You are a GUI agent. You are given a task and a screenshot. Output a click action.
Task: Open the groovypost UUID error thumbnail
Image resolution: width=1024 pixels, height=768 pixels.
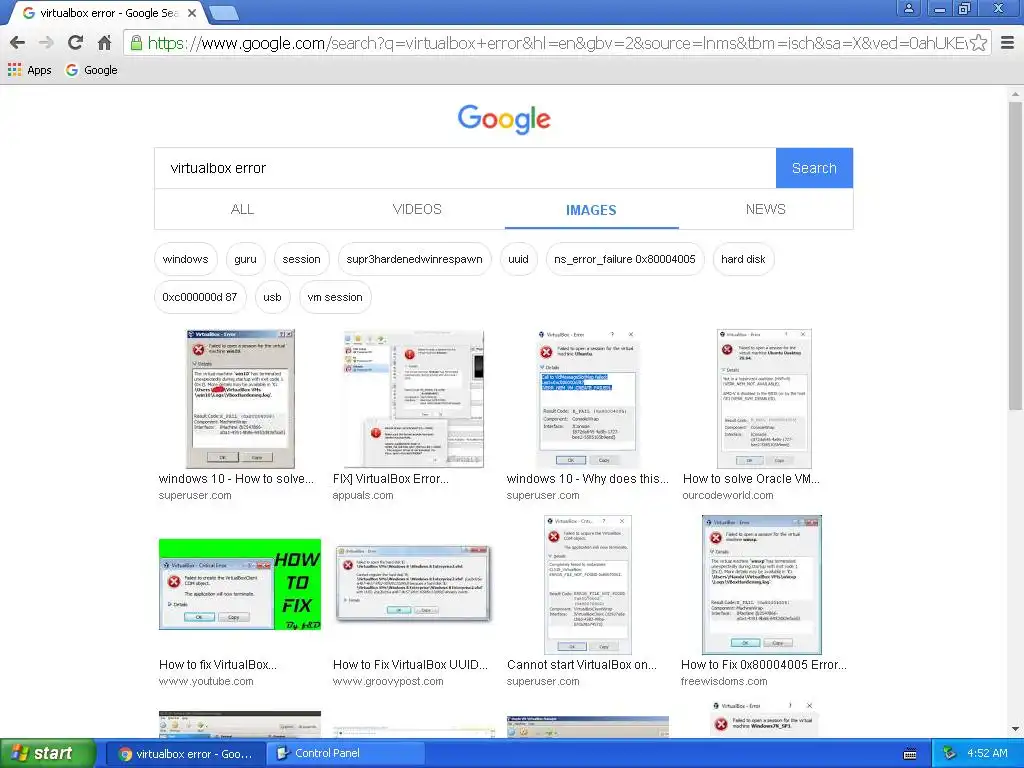point(413,584)
